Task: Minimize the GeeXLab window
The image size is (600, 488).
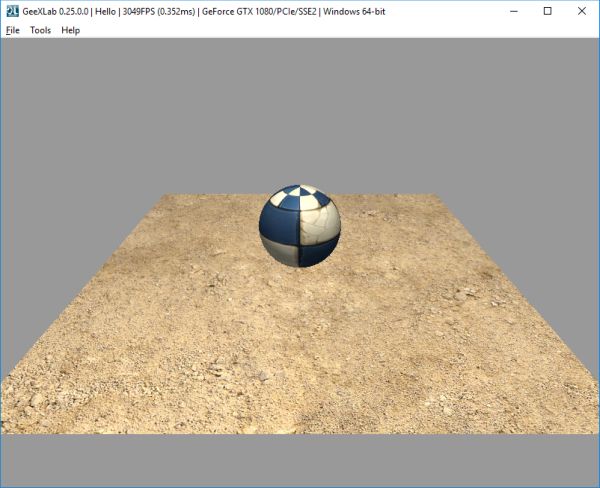Action: 514,11
